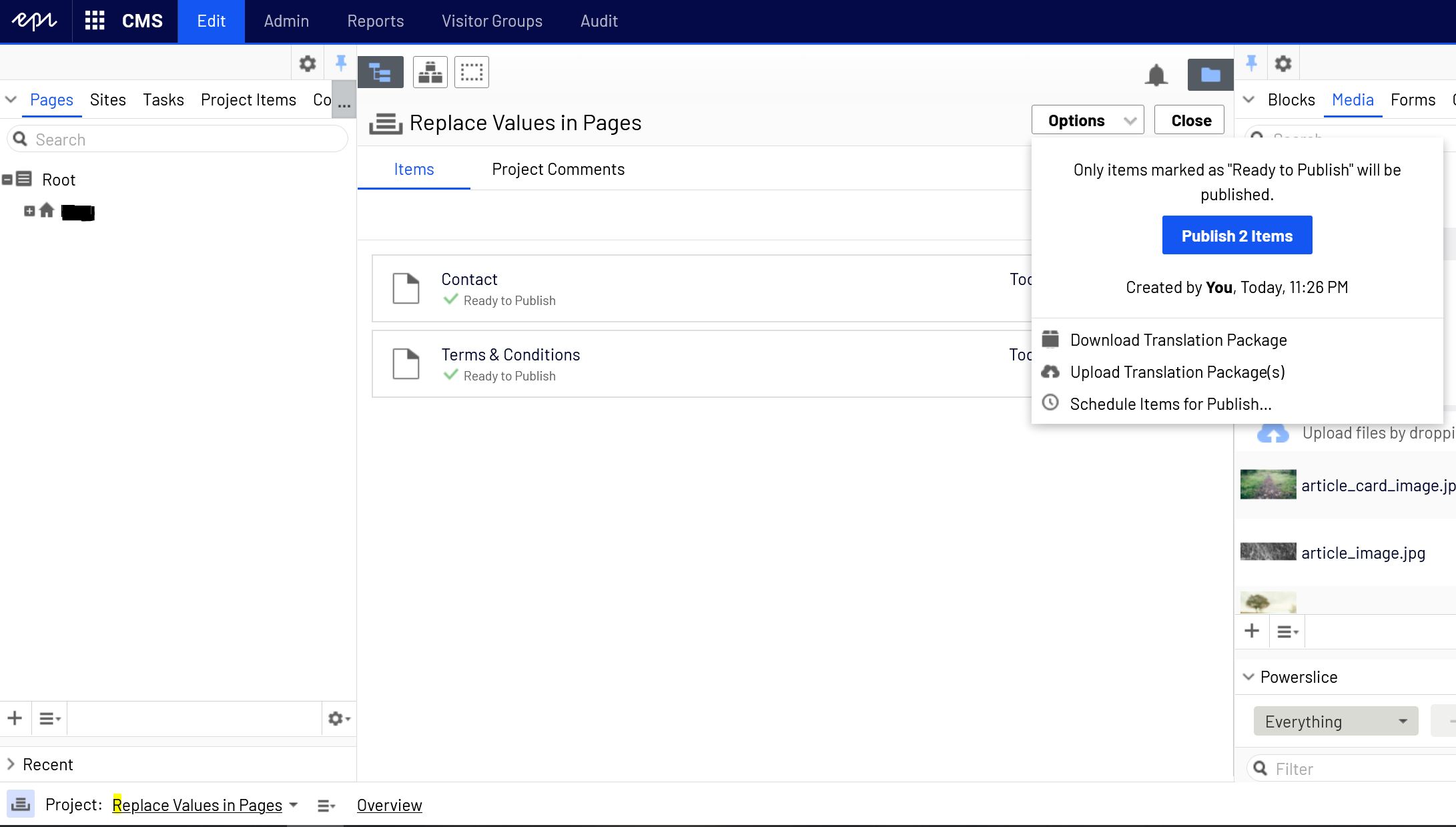Image resolution: width=1456 pixels, height=827 pixels.
Task: Pin the navigation panel open
Action: click(341, 62)
